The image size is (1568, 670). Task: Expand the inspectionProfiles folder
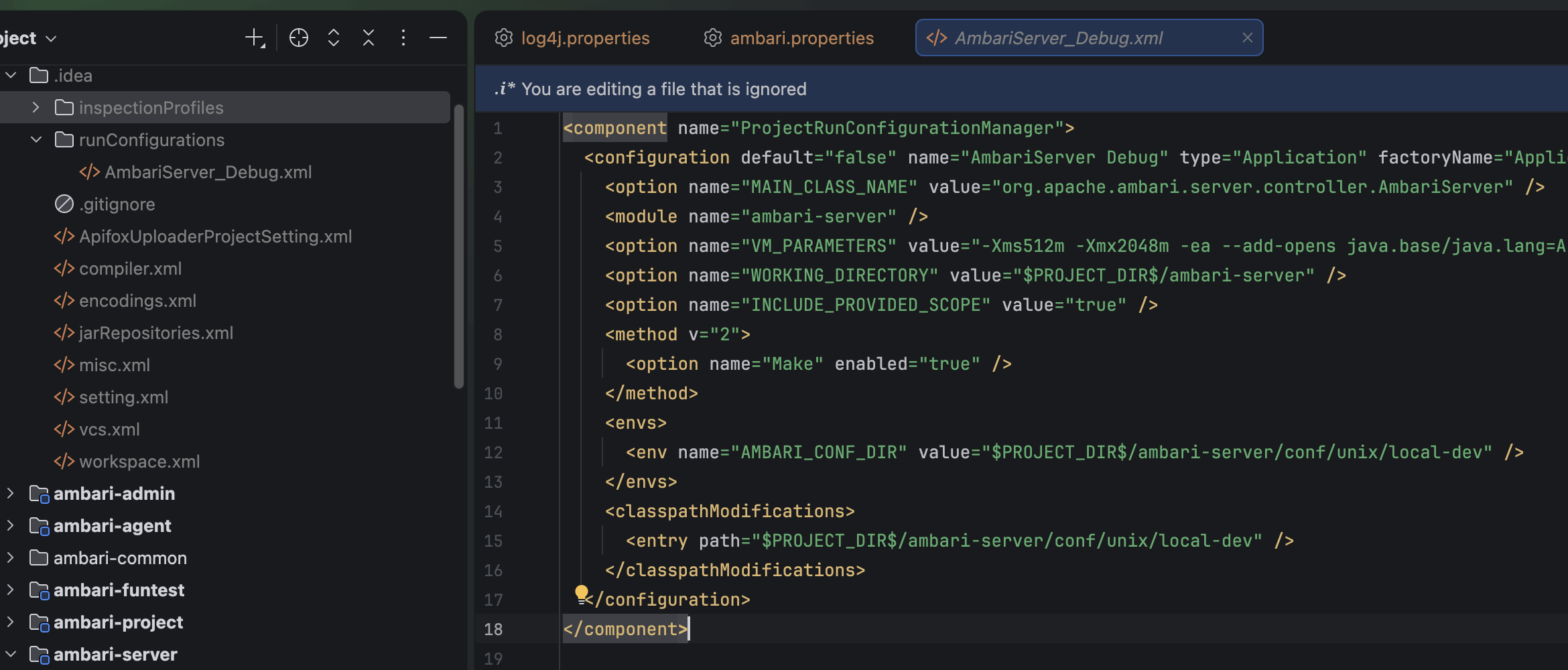click(x=36, y=108)
